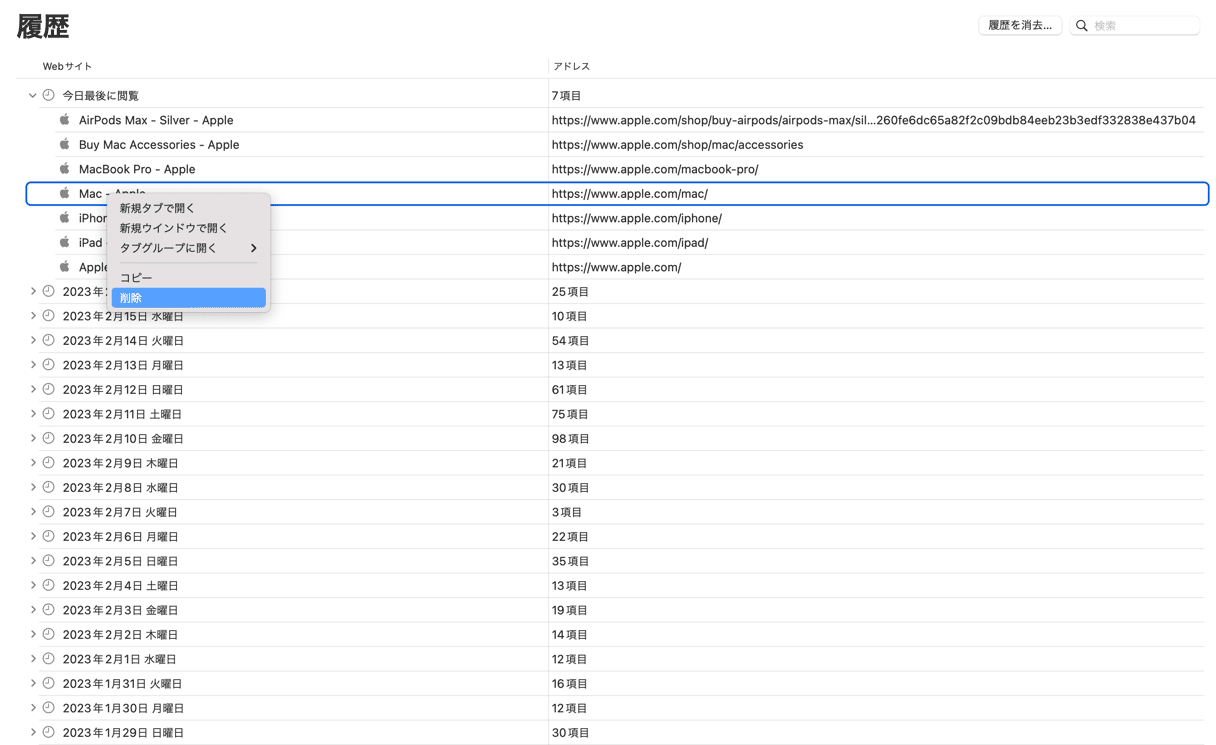The height and width of the screenshot is (745, 1216).
Task: Click clock icon beside 2023年2月14日 火曜日
Action: (x=48, y=340)
